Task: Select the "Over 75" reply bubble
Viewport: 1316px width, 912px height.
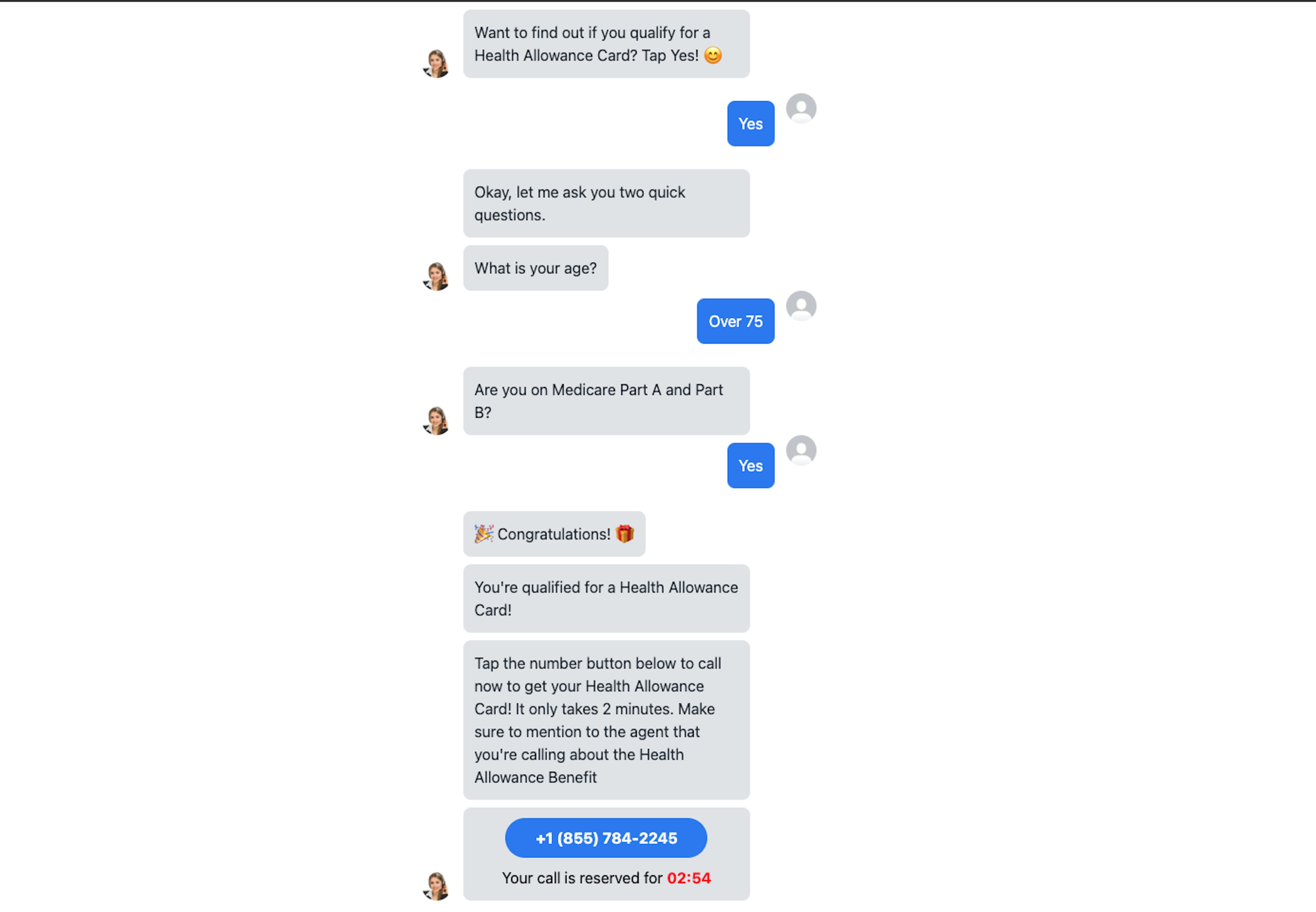Action: pyautogui.click(x=735, y=321)
